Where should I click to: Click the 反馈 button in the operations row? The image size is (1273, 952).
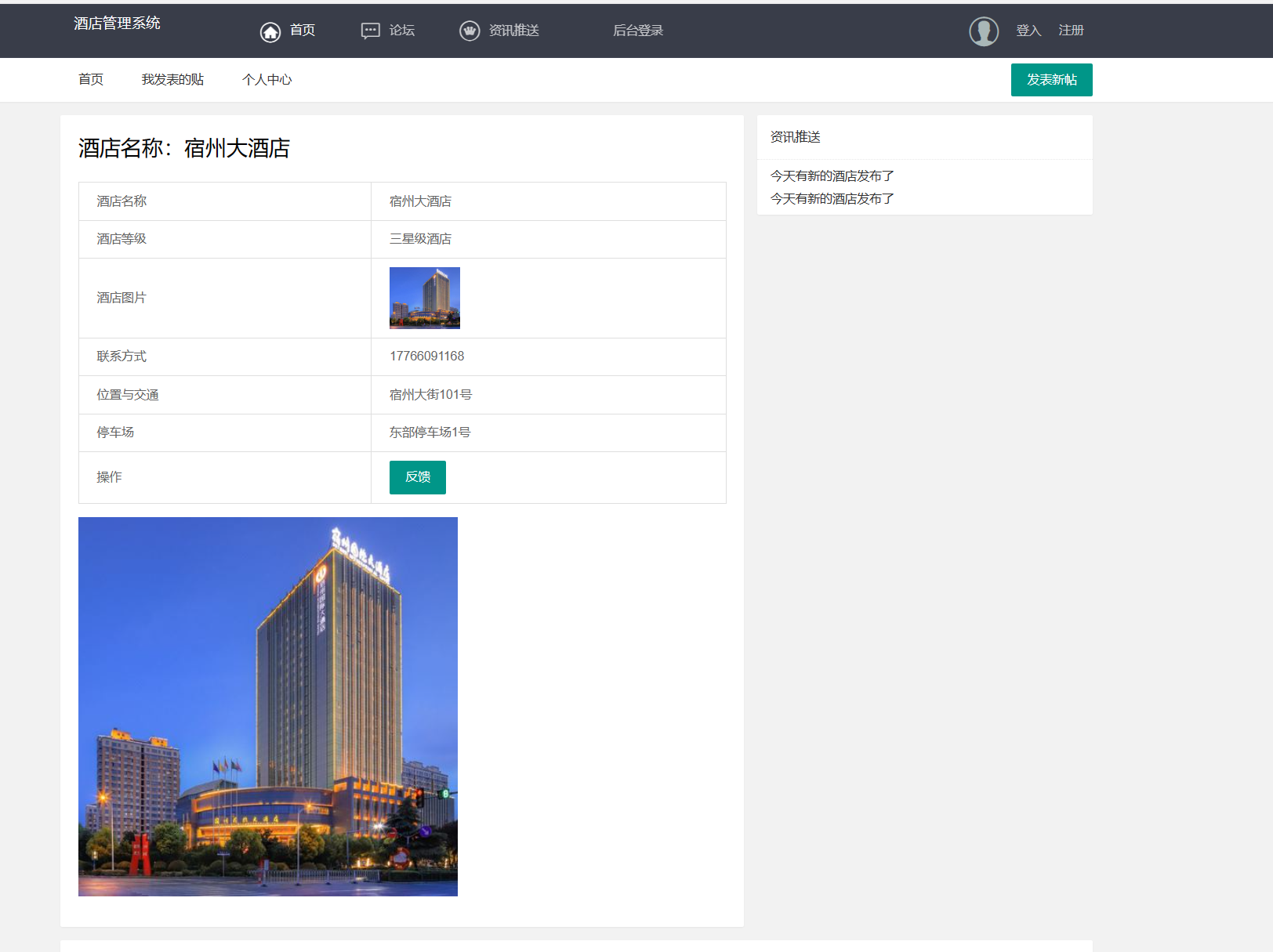pyautogui.click(x=417, y=477)
